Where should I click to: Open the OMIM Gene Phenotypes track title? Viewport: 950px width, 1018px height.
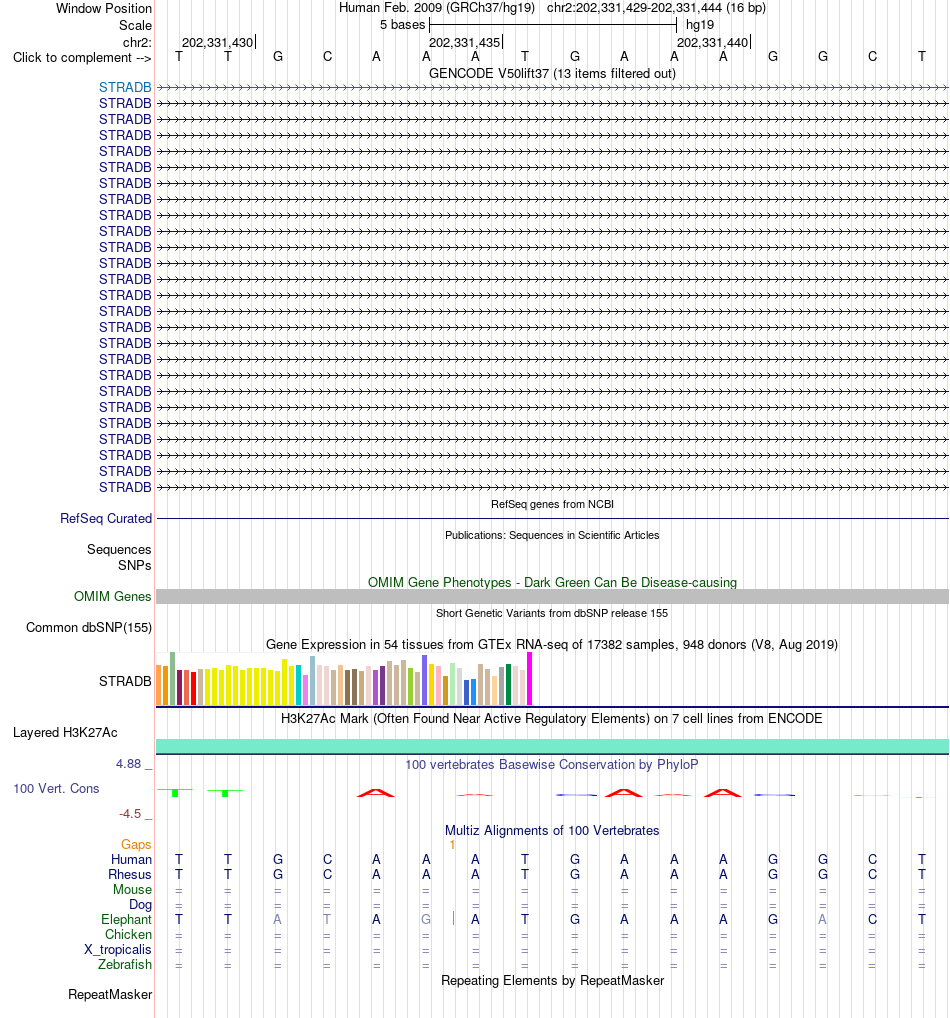552,582
